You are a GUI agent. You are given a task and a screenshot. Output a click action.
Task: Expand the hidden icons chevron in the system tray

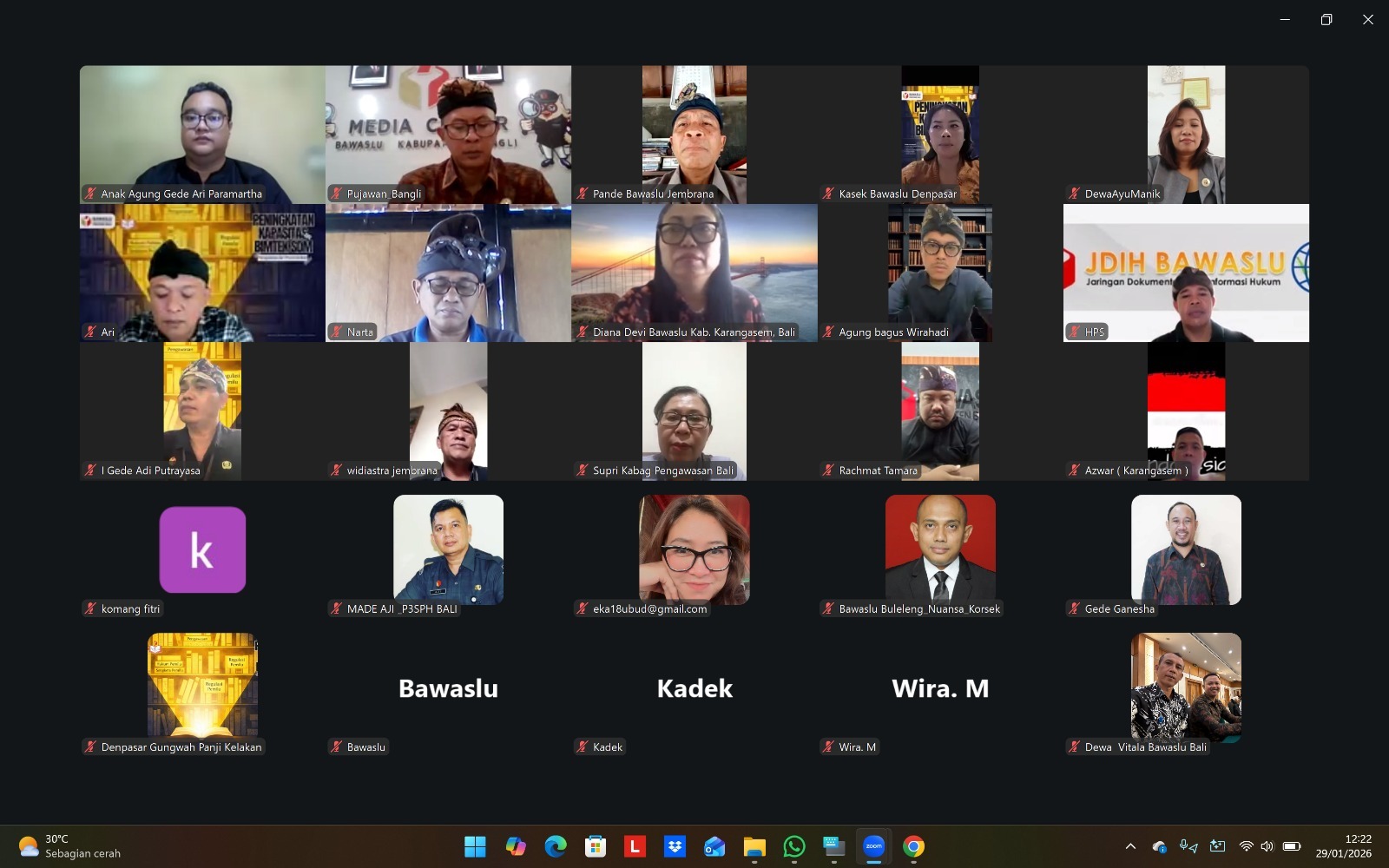point(1130,846)
